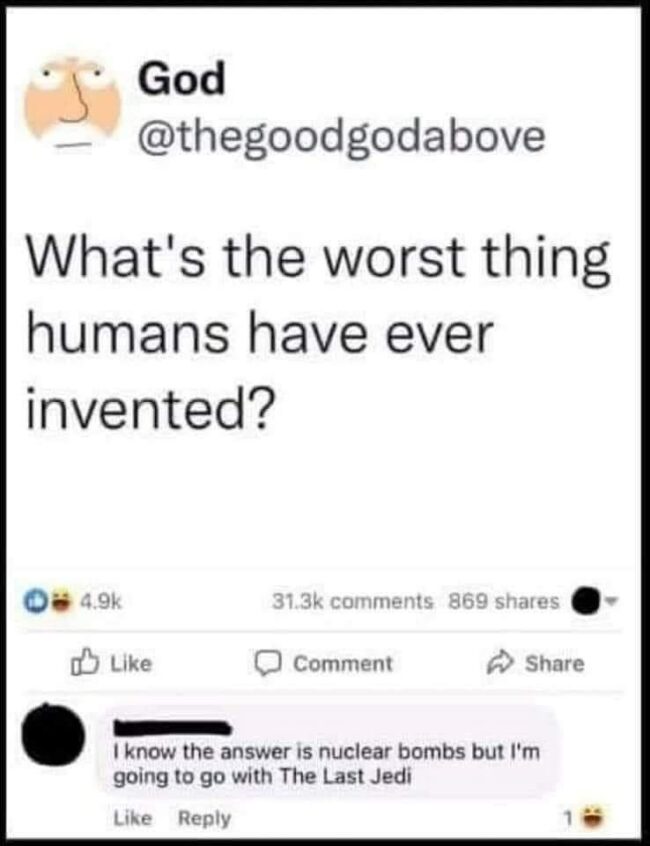The width and height of the screenshot is (650, 846).
Task: Click the black profile circle next to shares
Action: pyautogui.click(x=585, y=600)
